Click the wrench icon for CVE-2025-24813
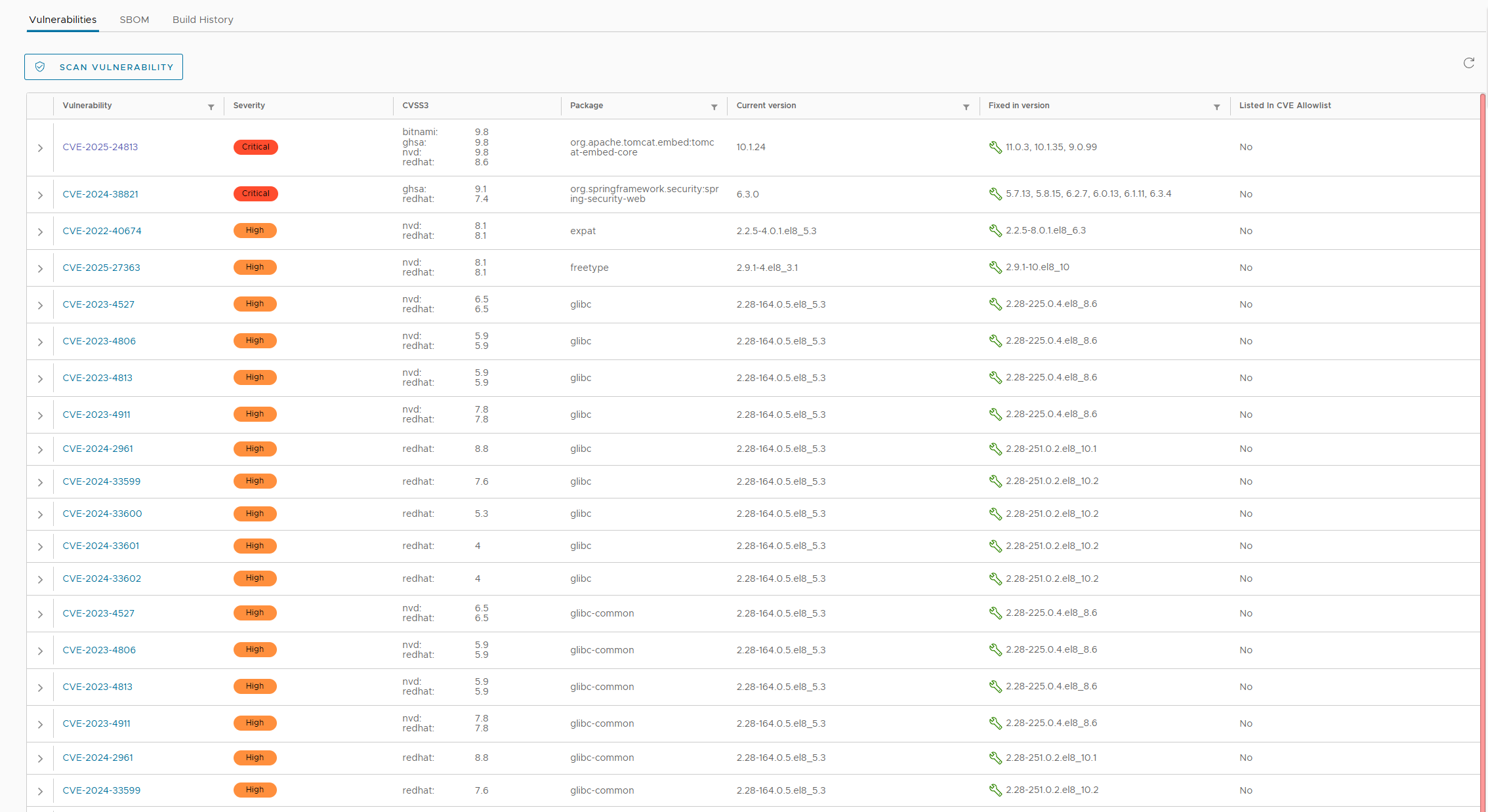Screen dimensions: 1488x812 tap(995, 147)
